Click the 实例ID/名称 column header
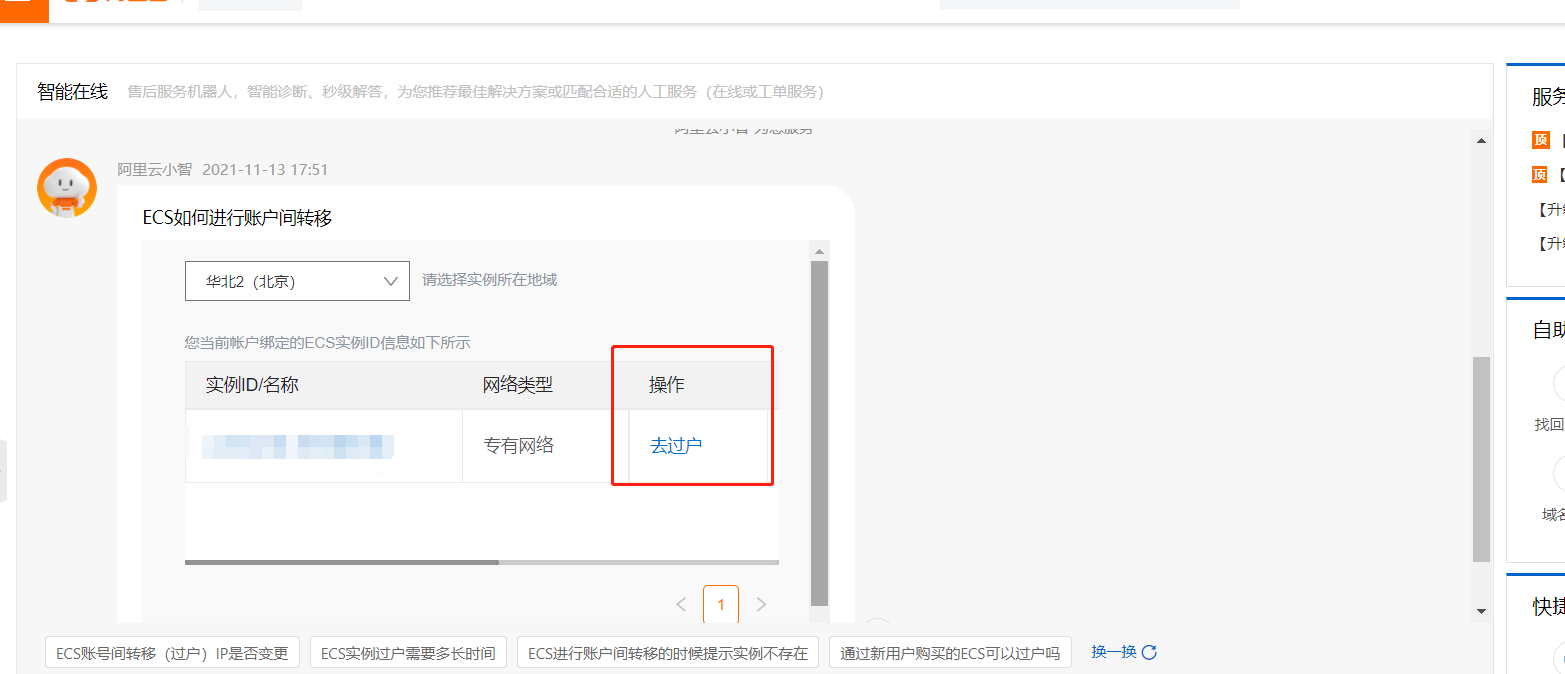The image size is (1565, 674). pos(252,385)
